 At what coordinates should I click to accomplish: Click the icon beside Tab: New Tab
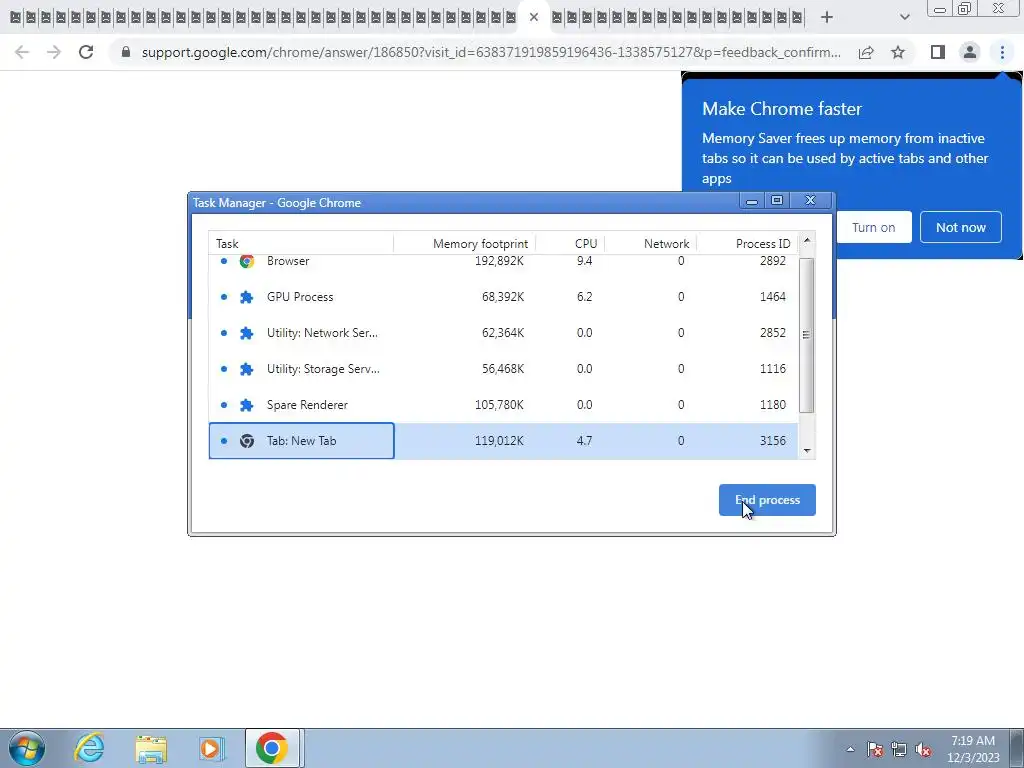click(x=246, y=441)
